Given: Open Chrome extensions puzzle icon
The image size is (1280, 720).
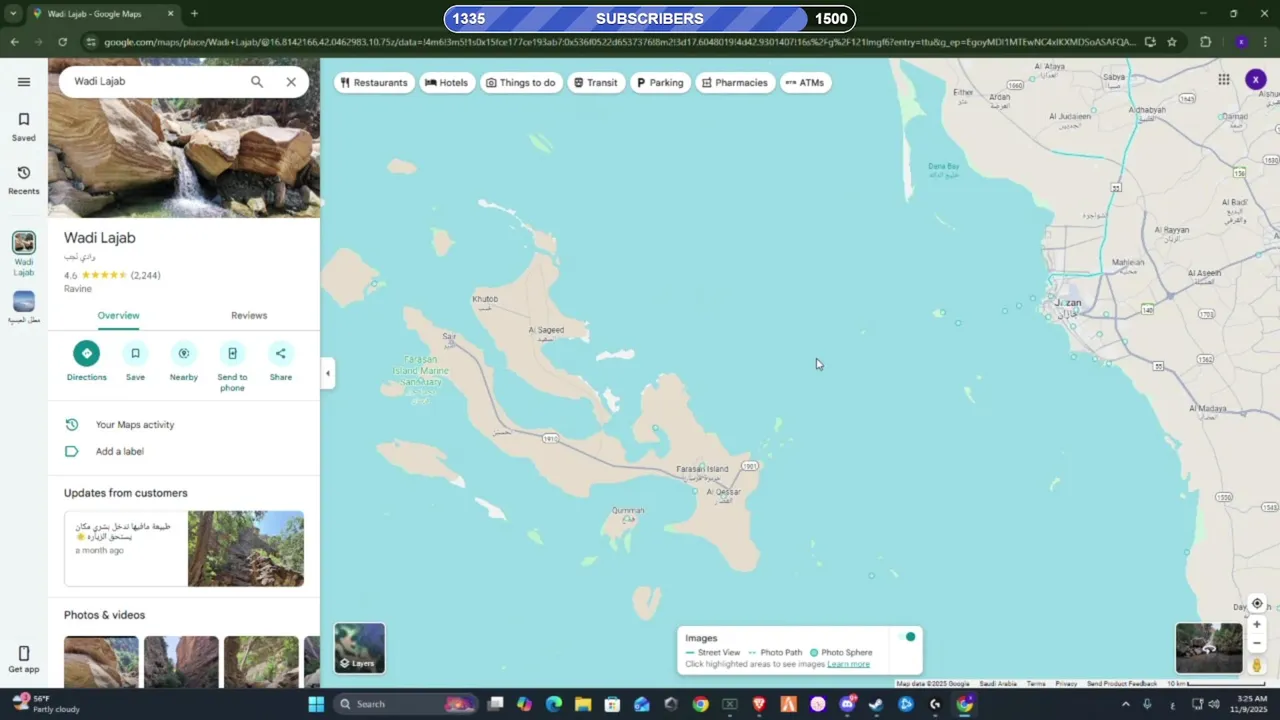Looking at the screenshot, I should click(1205, 42).
